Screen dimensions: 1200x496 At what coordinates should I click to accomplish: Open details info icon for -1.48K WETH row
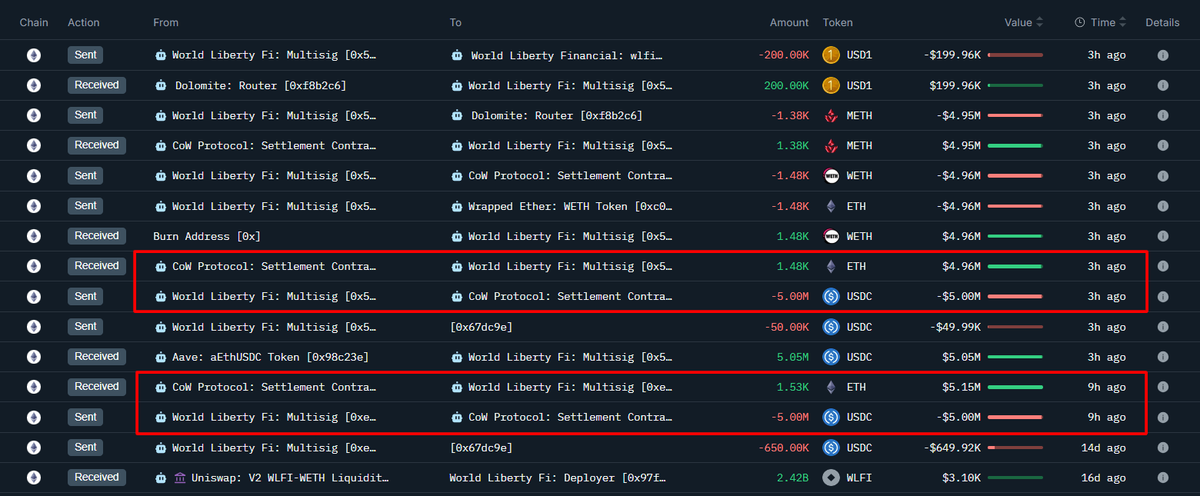1163,176
